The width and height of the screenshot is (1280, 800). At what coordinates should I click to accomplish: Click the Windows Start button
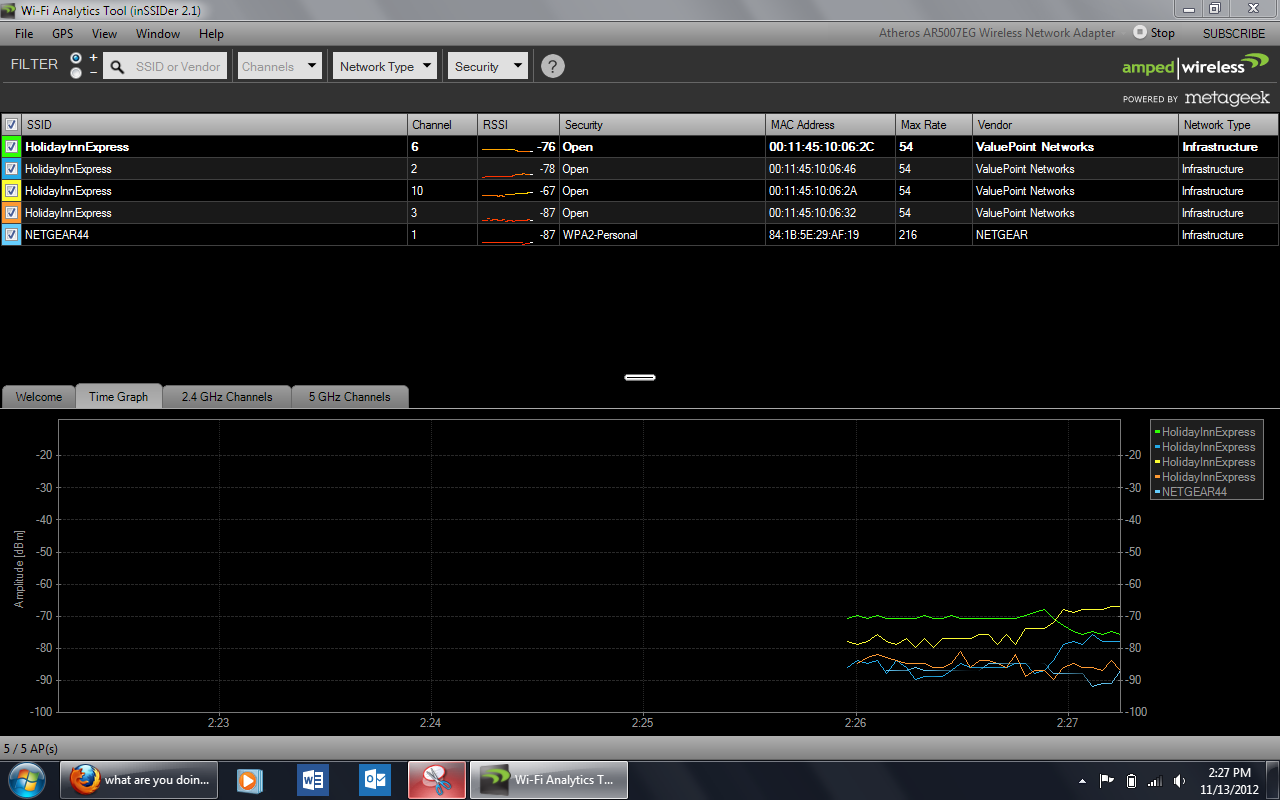coord(27,780)
